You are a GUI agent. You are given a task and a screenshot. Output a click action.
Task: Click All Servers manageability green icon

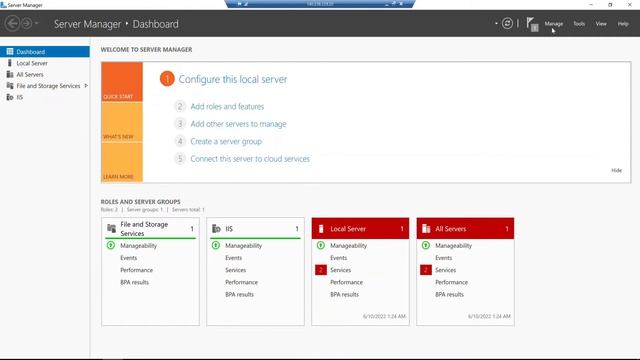pos(426,245)
